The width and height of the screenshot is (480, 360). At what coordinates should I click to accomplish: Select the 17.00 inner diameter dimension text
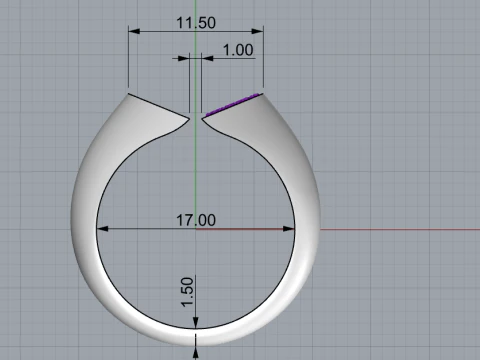(196, 220)
